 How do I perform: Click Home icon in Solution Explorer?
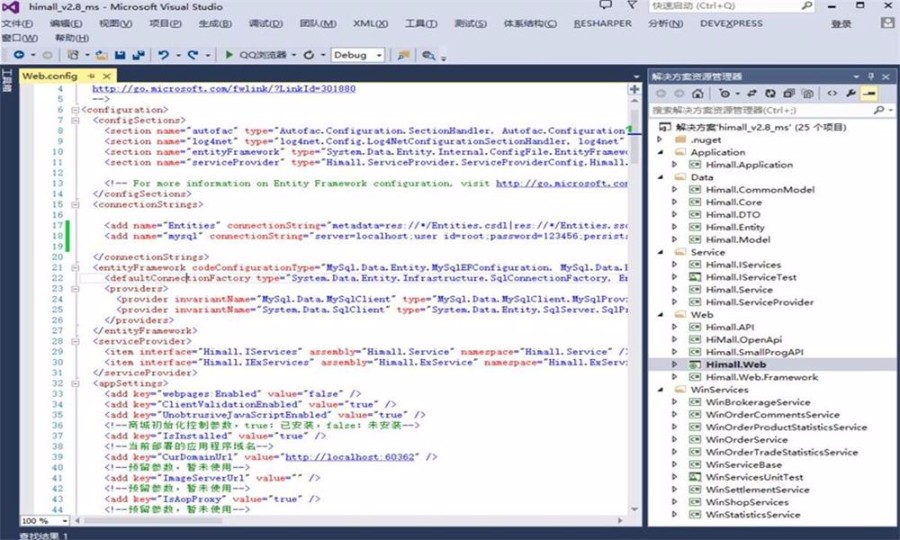tap(697, 93)
